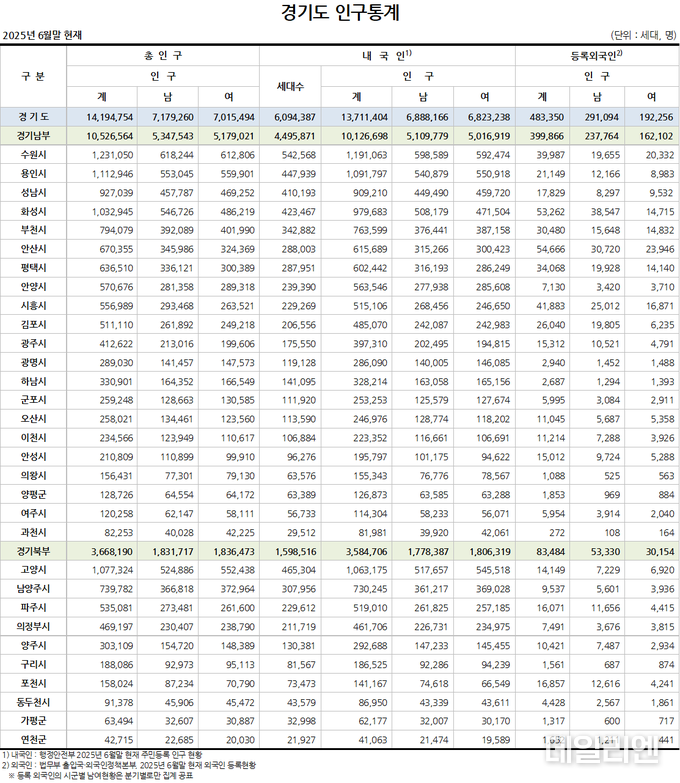
Task: Click the 과천시 row label
Action: click(x=33, y=532)
